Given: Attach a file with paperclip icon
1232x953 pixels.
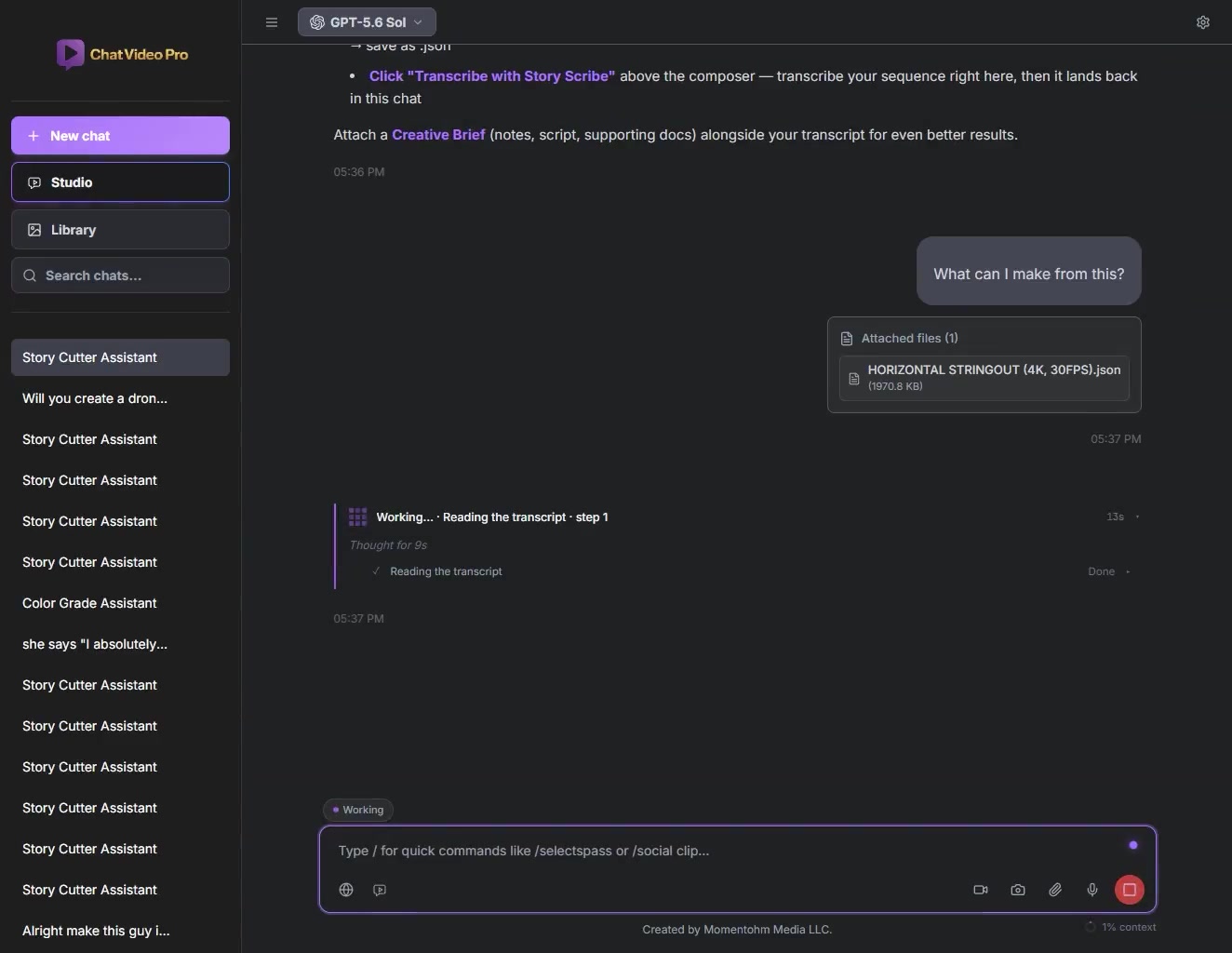Looking at the screenshot, I should click(x=1055, y=890).
